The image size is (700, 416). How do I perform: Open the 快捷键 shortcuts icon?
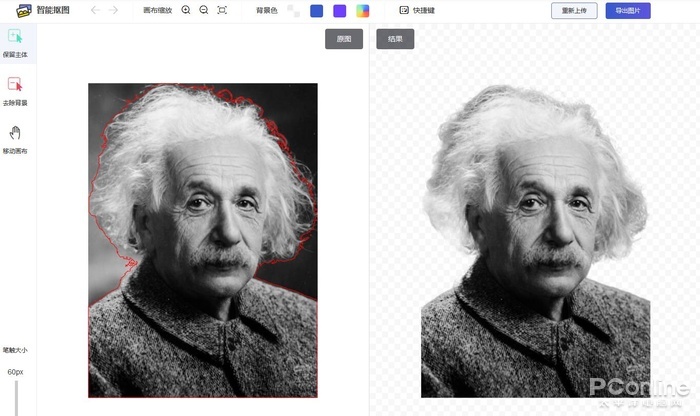[x=404, y=11]
